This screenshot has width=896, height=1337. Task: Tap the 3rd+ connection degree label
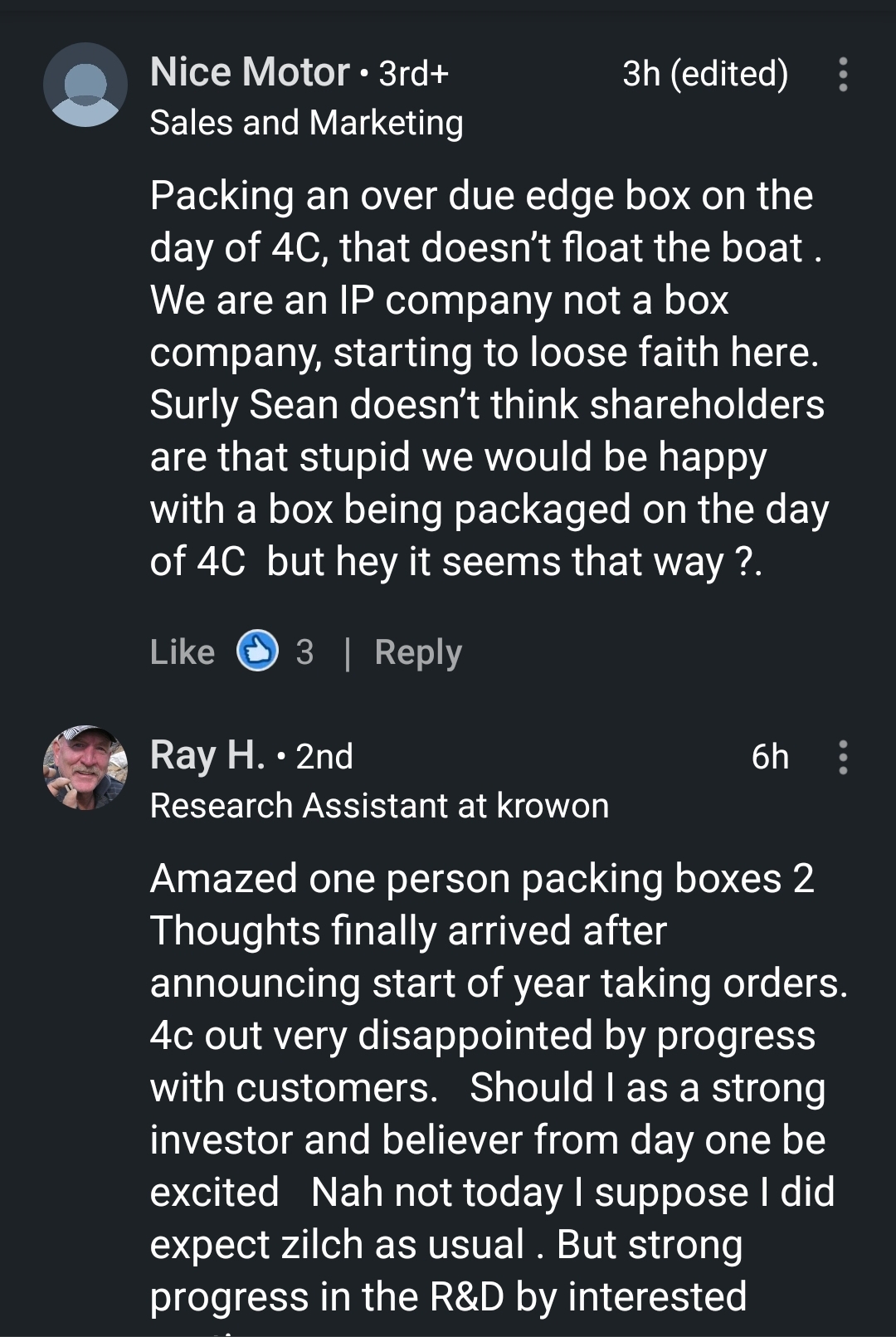tap(414, 74)
